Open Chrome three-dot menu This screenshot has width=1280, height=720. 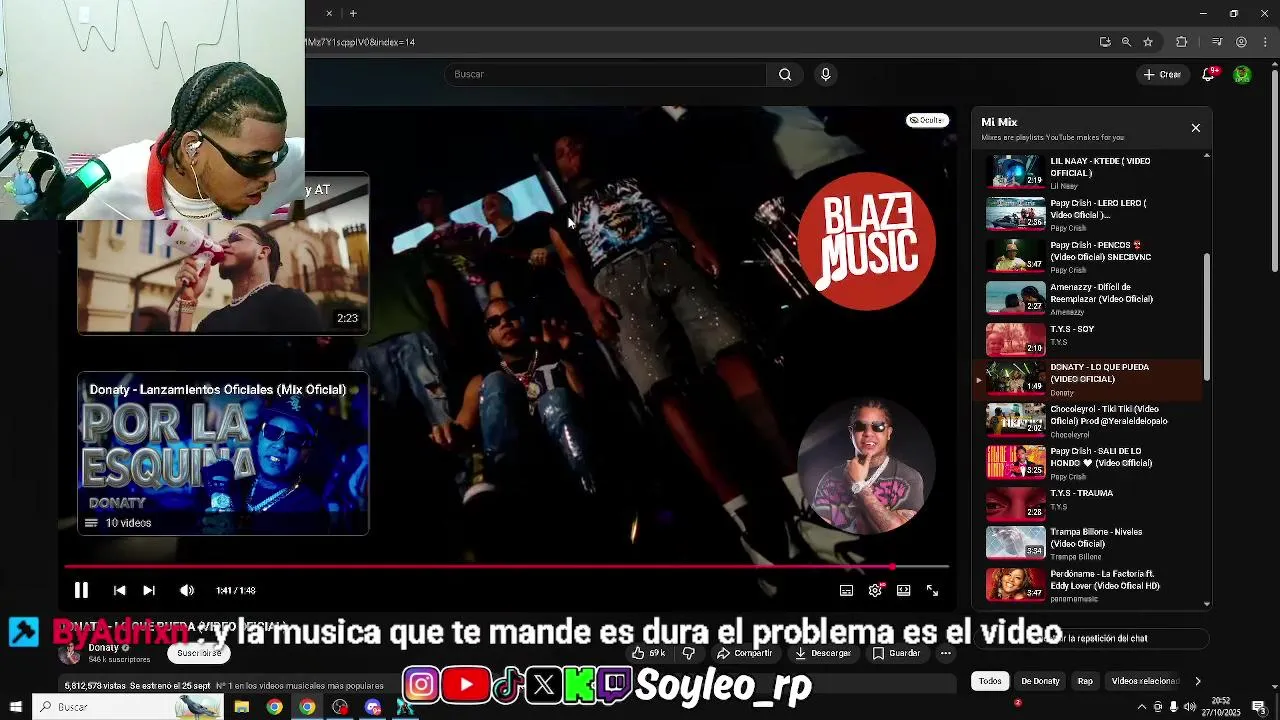[1263, 42]
